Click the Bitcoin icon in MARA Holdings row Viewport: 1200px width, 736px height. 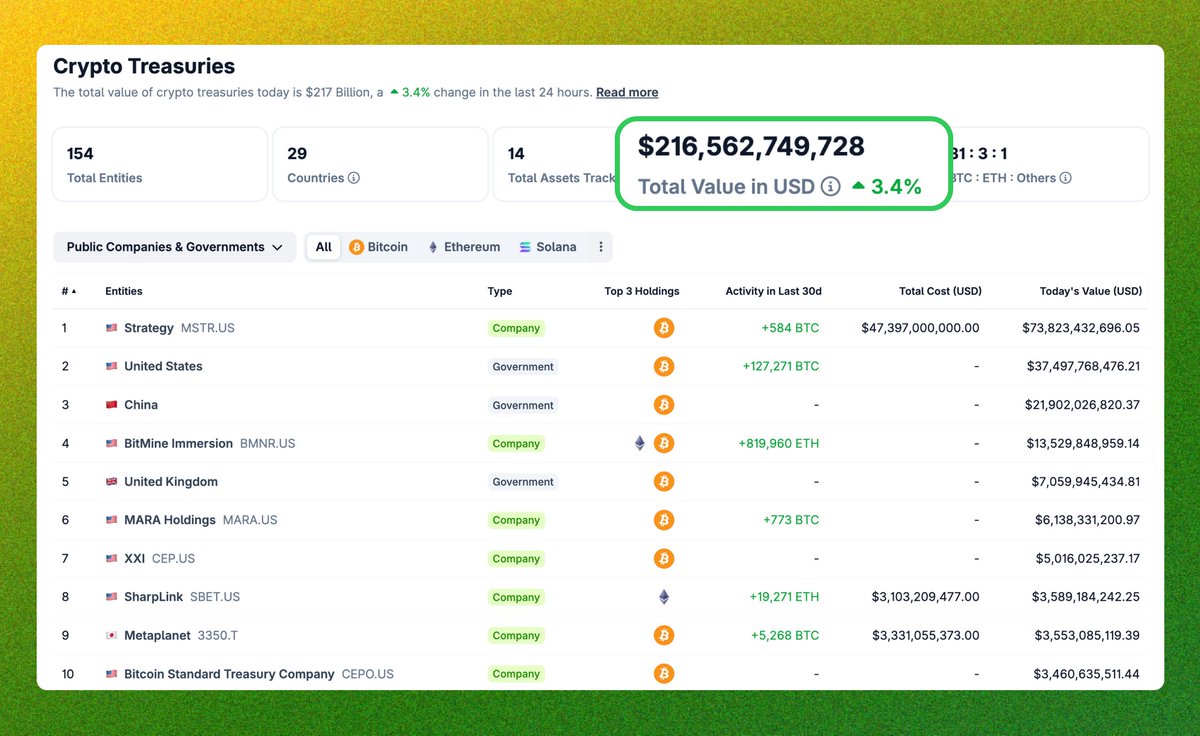(664, 520)
